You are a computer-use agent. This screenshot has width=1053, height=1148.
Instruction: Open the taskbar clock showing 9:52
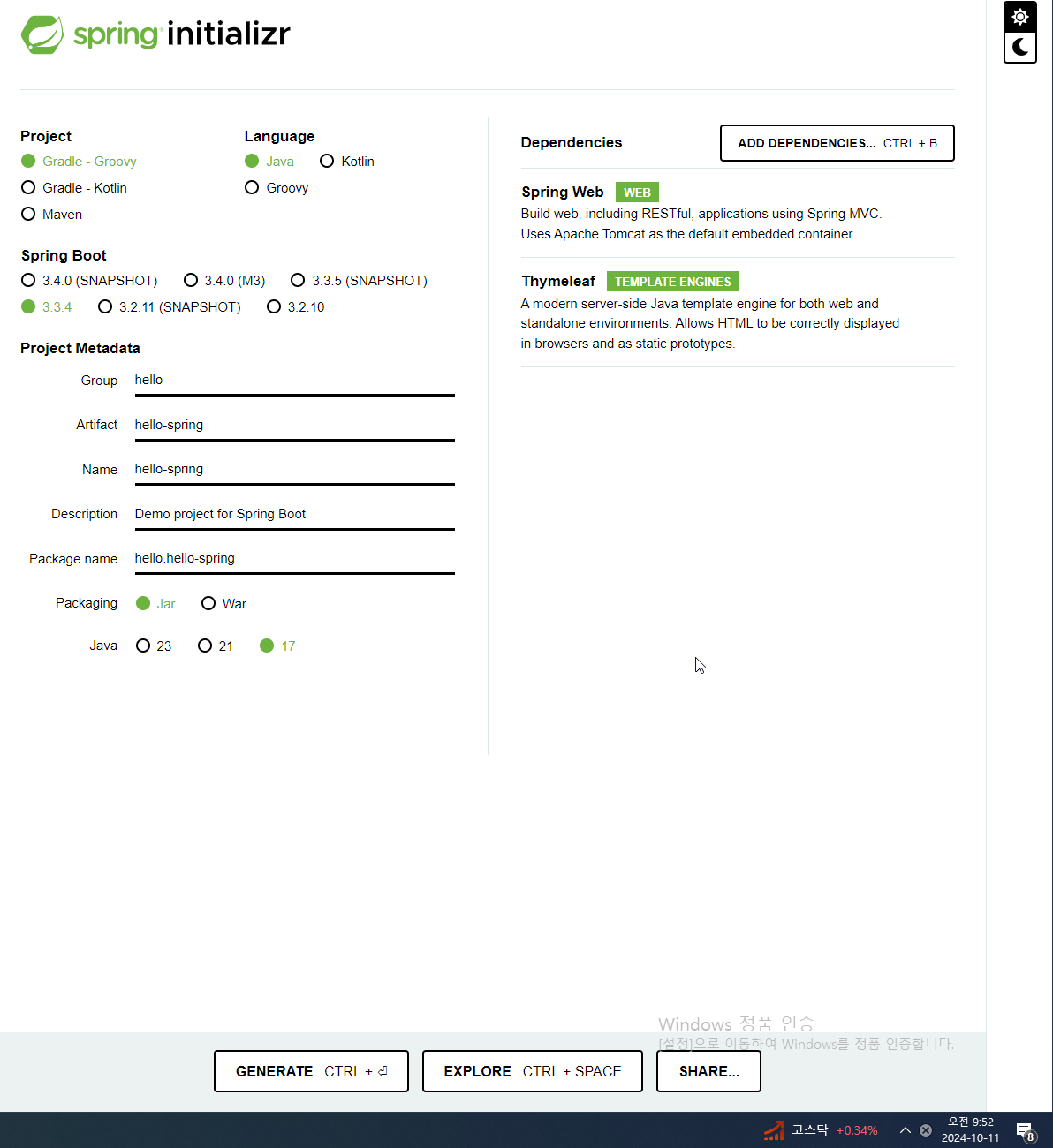point(970,1129)
